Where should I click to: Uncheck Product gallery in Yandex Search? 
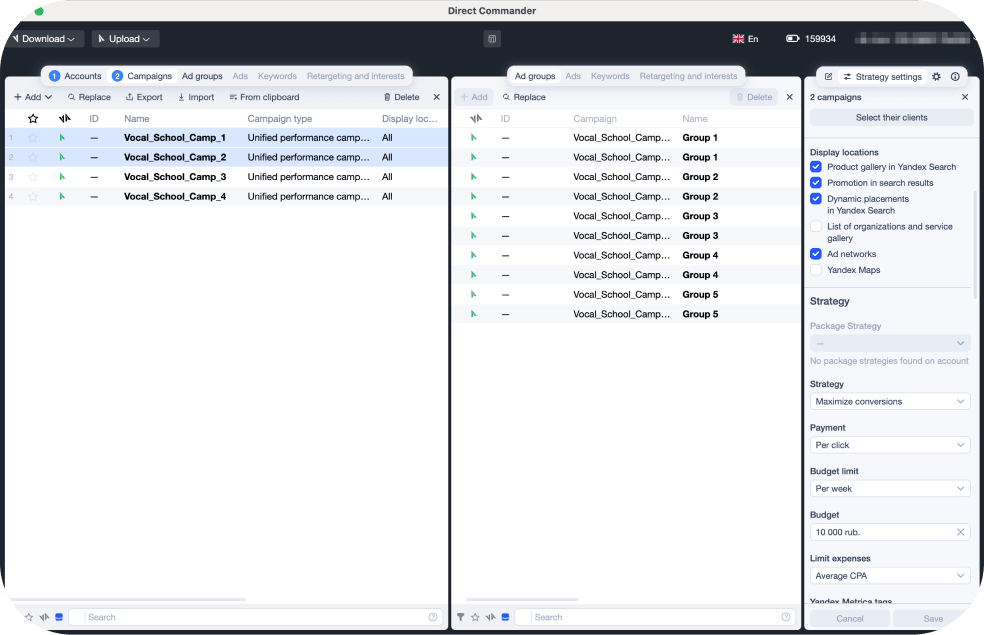point(816,167)
